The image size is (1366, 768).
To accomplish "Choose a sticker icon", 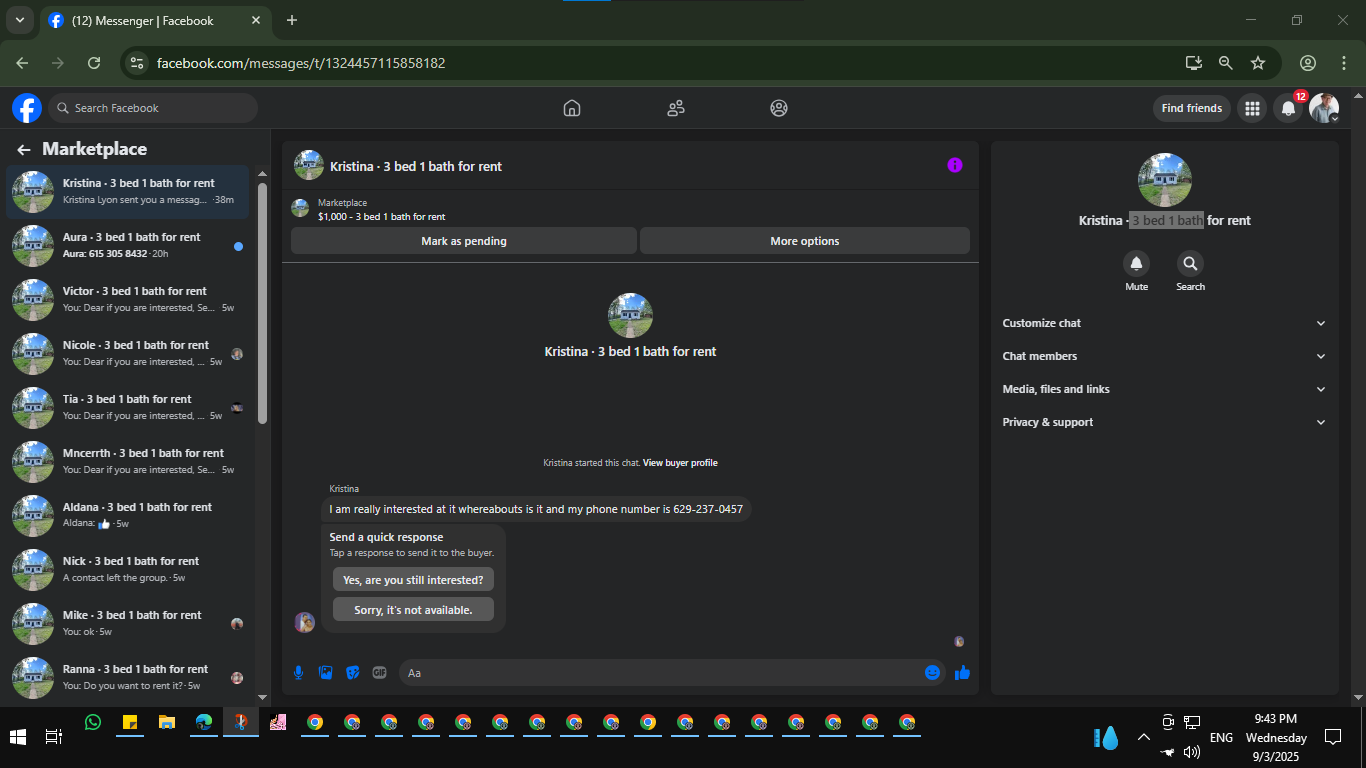I will click(352, 673).
